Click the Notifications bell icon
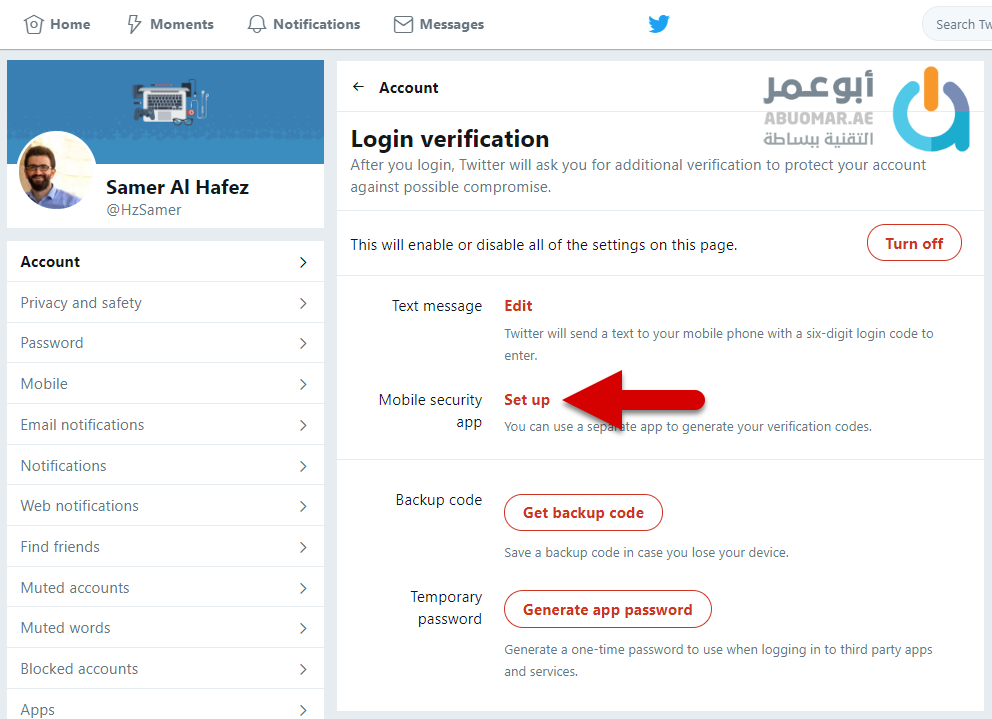The image size is (992, 719). click(x=257, y=24)
